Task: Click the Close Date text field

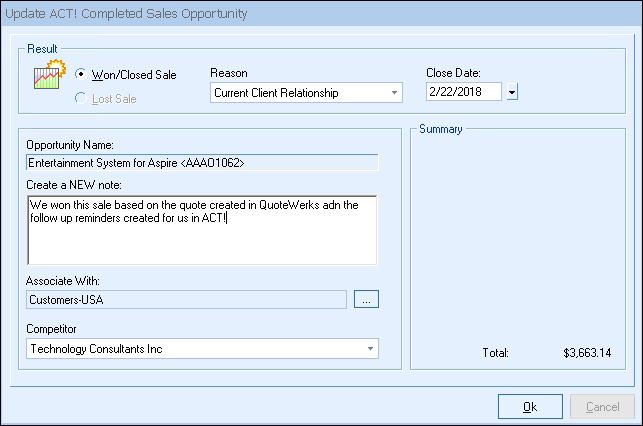Action: (x=464, y=93)
